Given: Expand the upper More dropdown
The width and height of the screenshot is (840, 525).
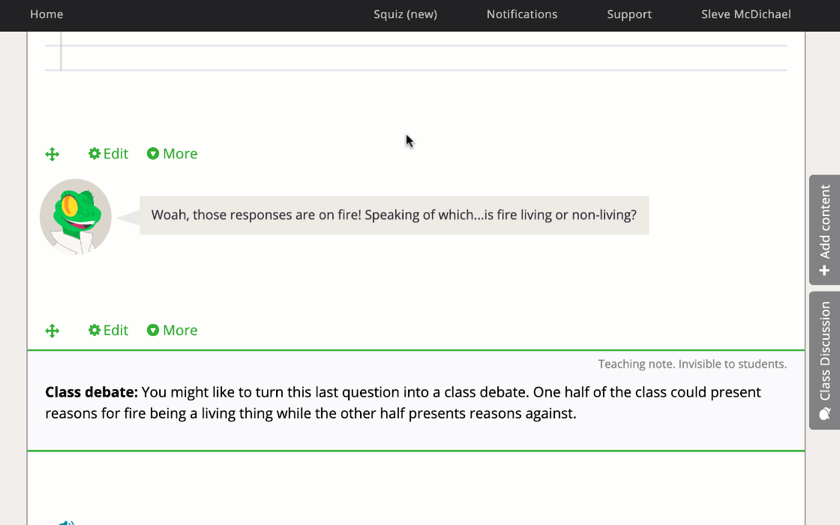Looking at the screenshot, I should (x=172, y=154).
